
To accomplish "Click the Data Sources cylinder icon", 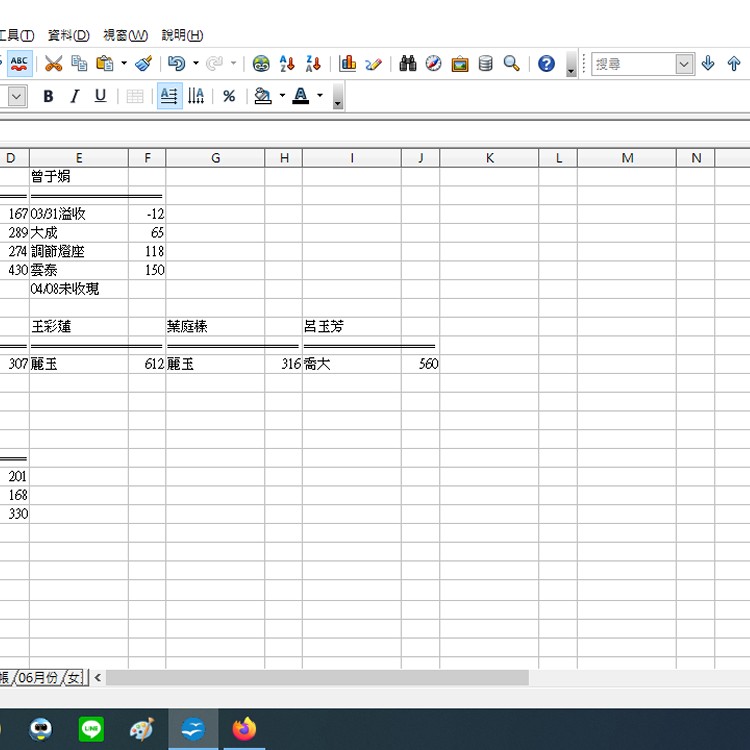I will (486, 64).
